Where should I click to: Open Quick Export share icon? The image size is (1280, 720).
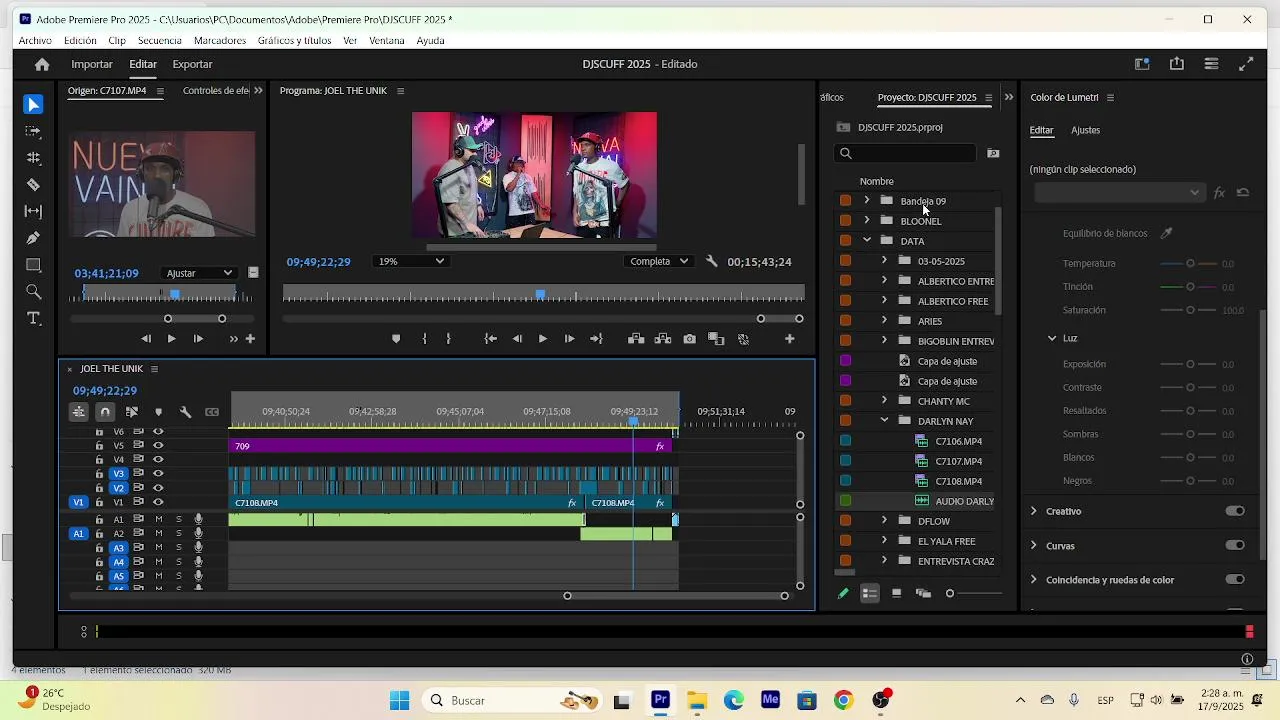[x=1177, y=64]
